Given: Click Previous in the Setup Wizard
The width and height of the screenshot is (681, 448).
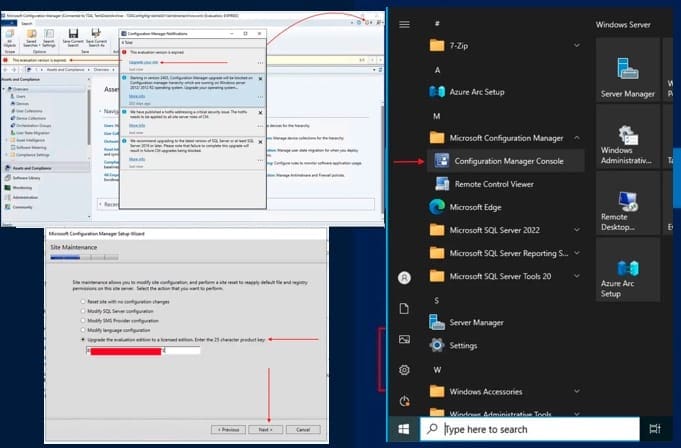Looking at the screenshot, I should [x=228, y=430].
